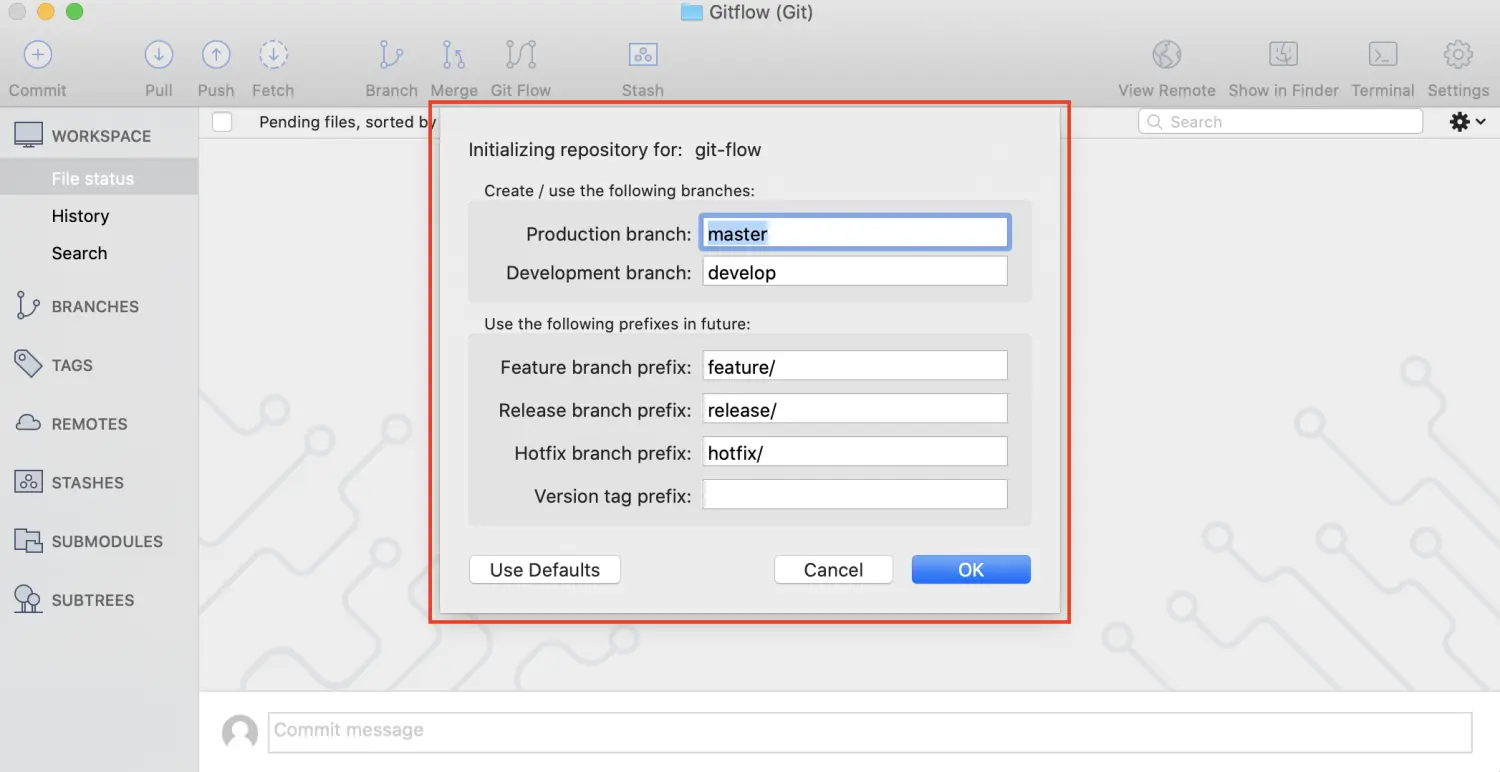This screenshot has height=772, width=1500.
Task: Click the user avatar beside commit message
Action: pyautogui.click(x=240, y=733)
